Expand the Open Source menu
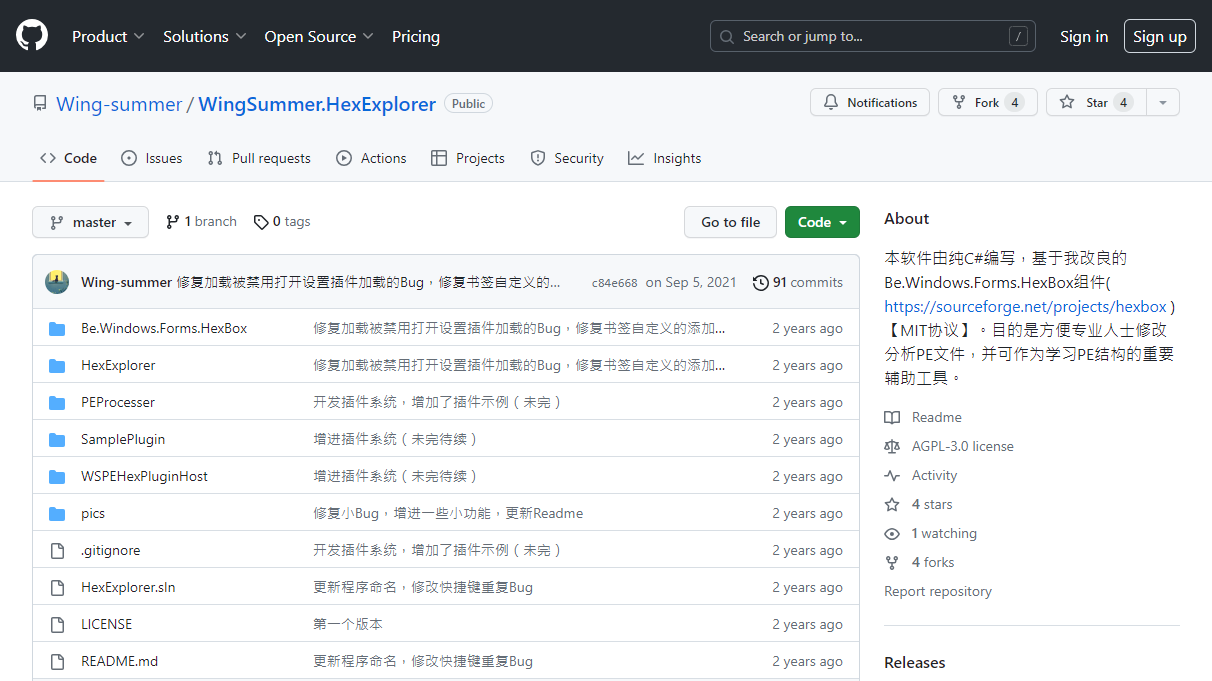Image resolution: width=1212 pixels, height=681 pixels. click(319, 36)
